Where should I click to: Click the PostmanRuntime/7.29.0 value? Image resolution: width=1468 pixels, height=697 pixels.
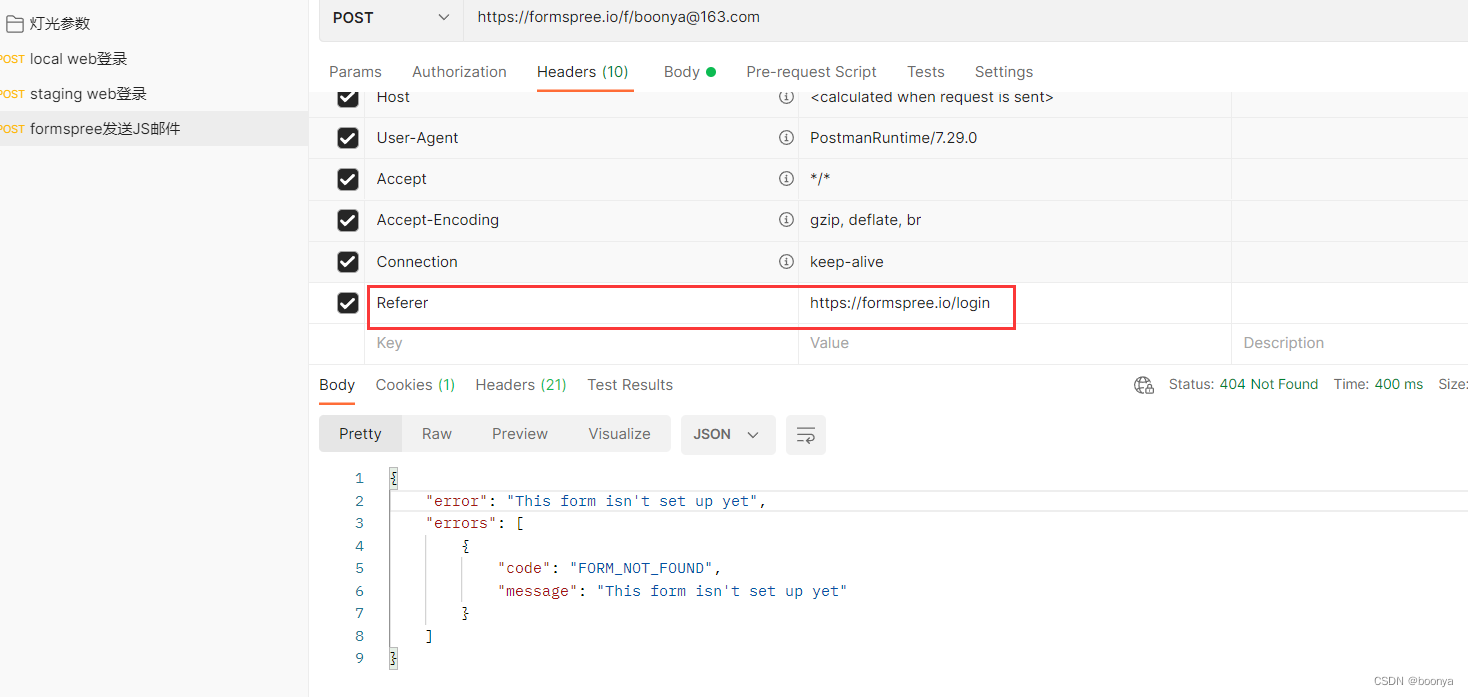tap(893, 138)
